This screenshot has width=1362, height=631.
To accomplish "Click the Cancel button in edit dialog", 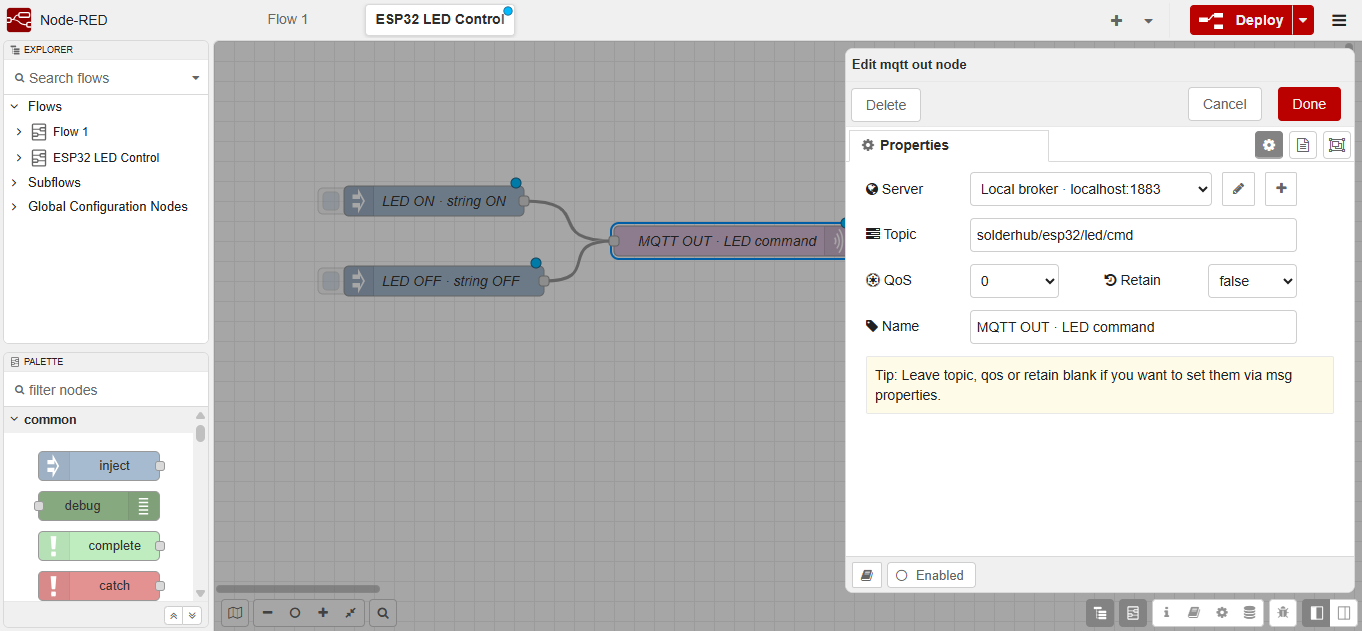I will pyautogui.click(x=1225, y=104).
